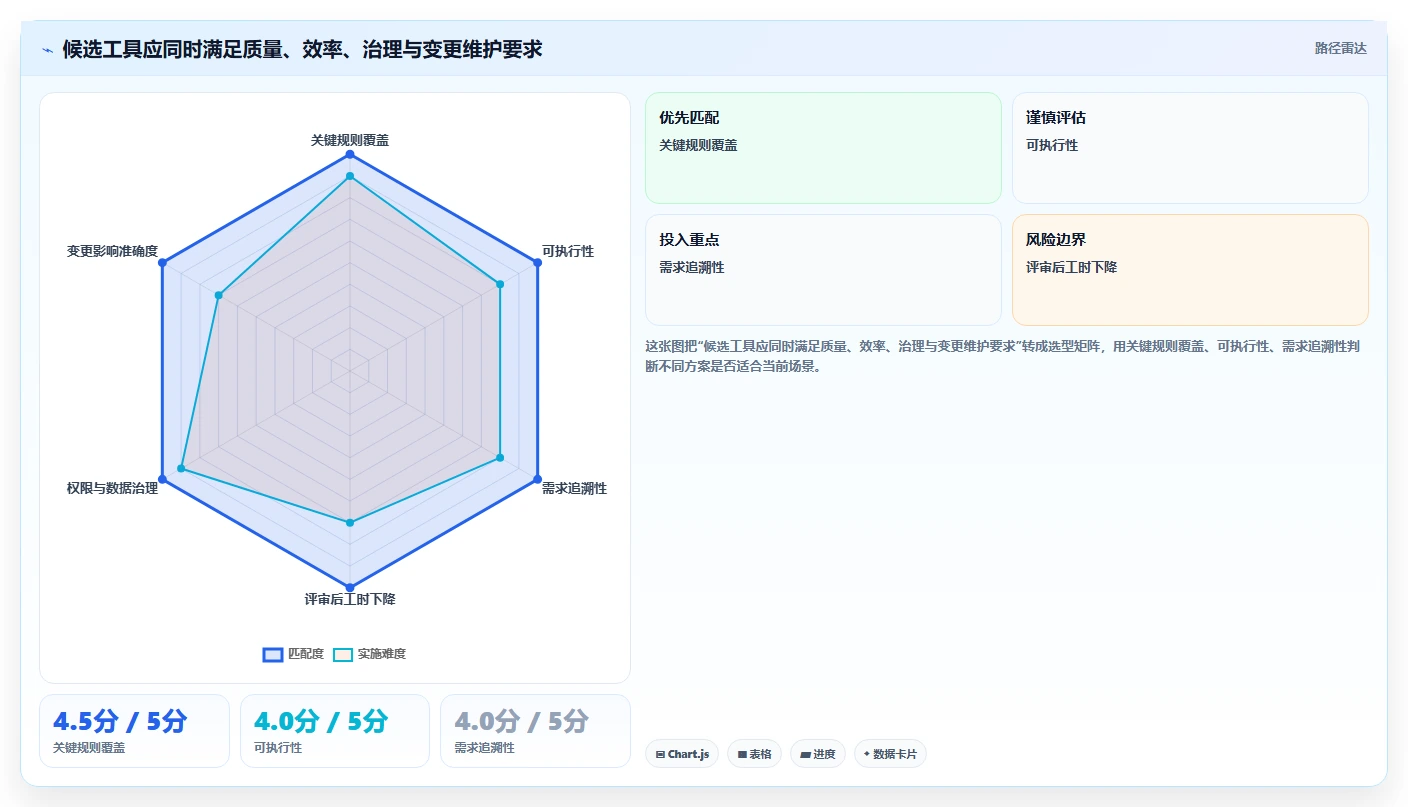
Task: Select blue 匹配度 point on 需求追溯性 axis
Action: (x=537, y=479)
